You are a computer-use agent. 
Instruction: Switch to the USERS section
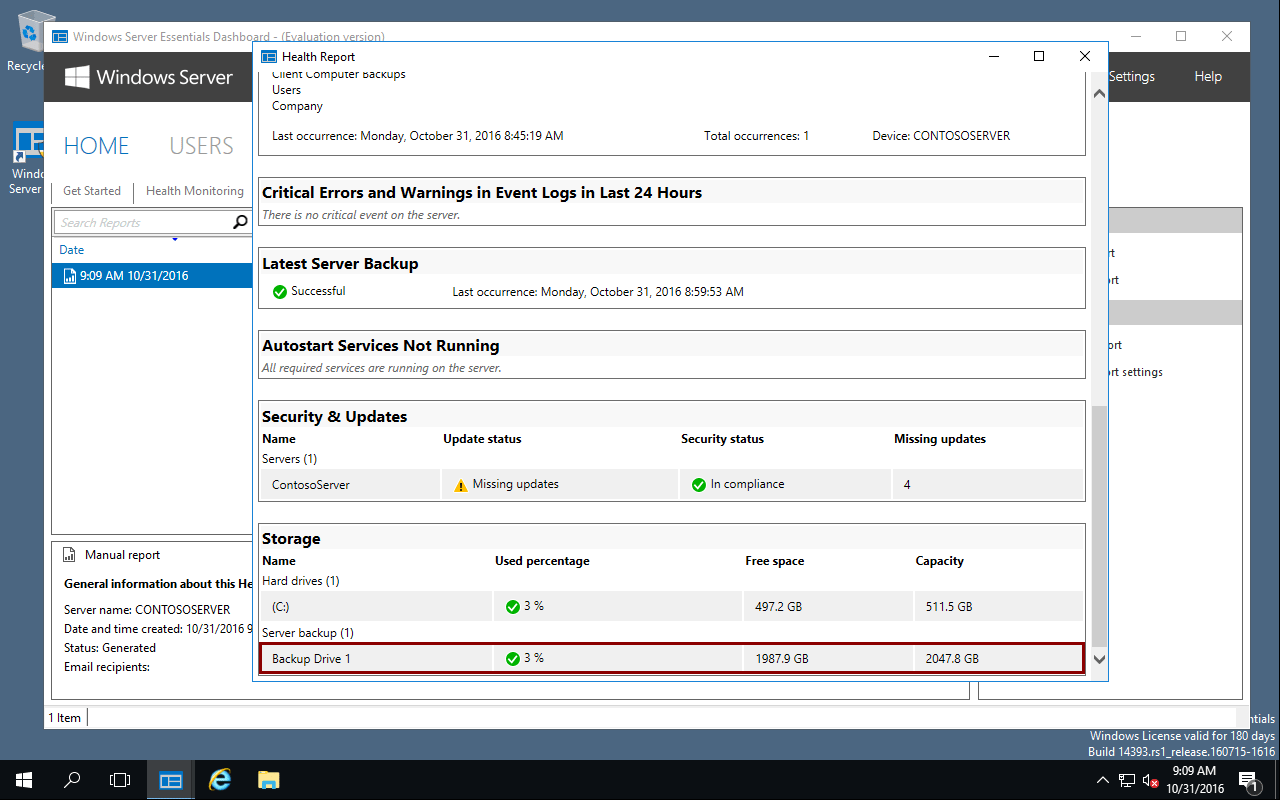tap(201, 146)
